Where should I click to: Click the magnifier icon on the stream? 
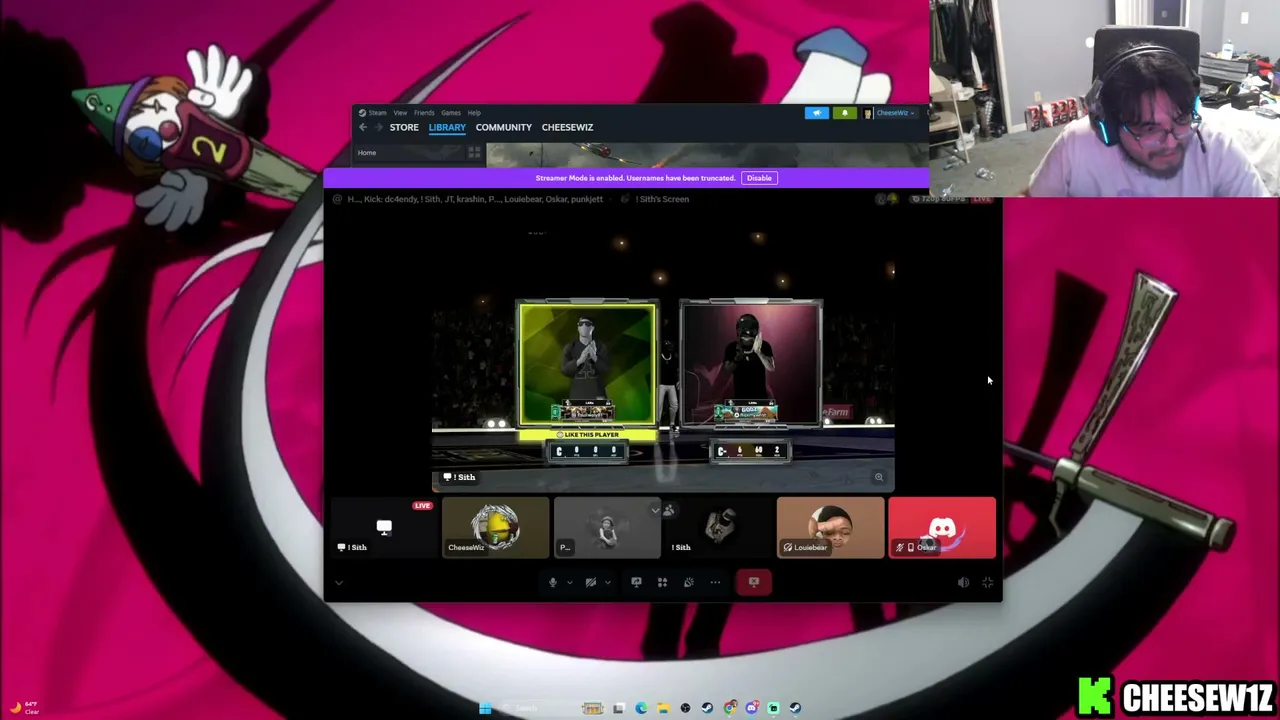pos(879,477)
